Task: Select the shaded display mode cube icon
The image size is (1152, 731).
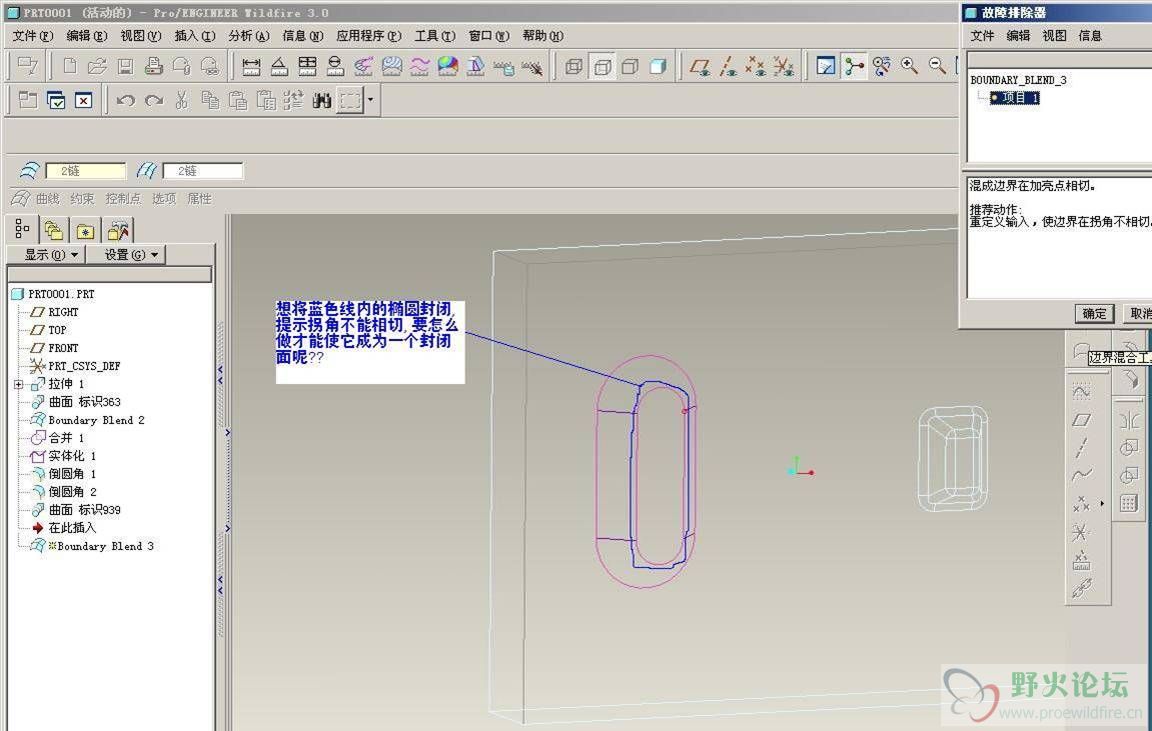Action: [658, 67]
